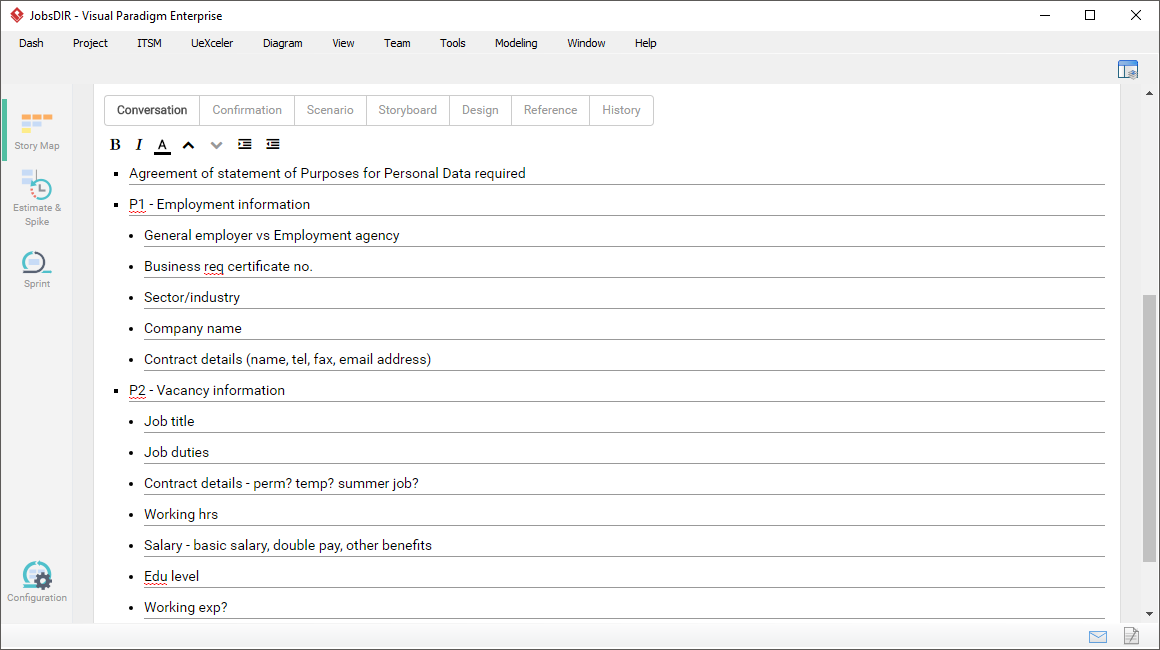
Task: Open the UeXceler menu
Action: pos(212,43)
